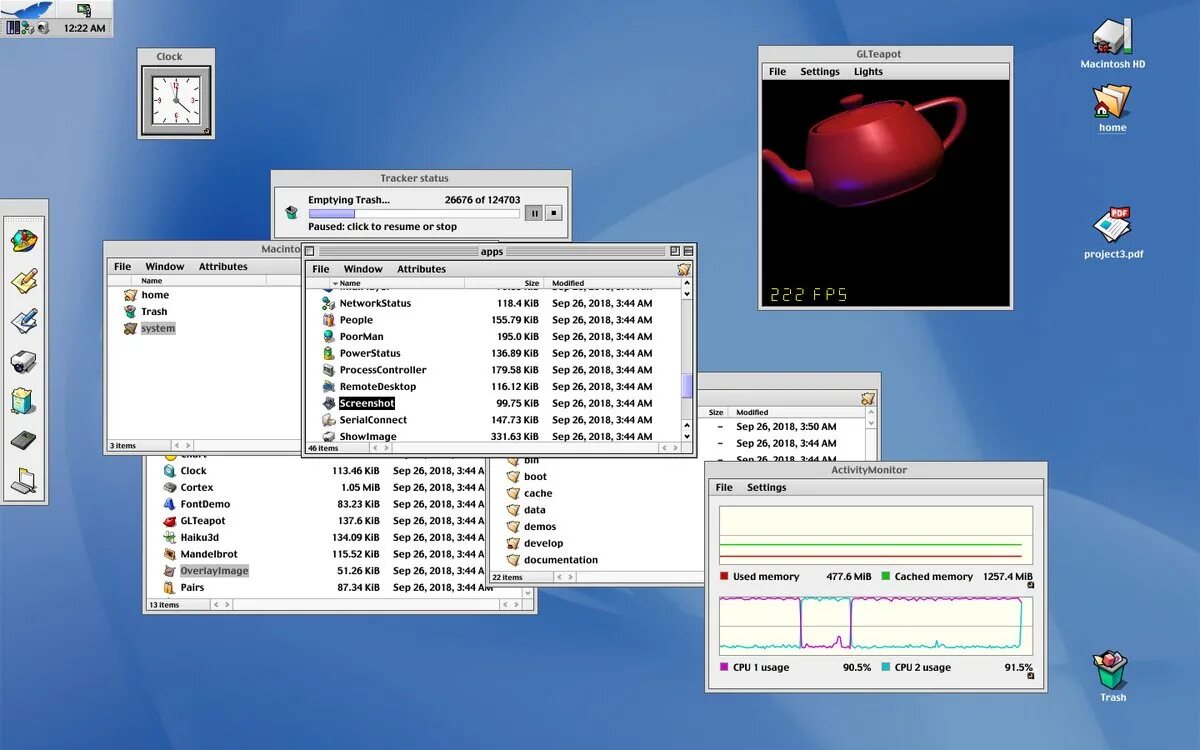Click the trash can icon in Tracker status
1200x750 pixels.
coord(291,212)
